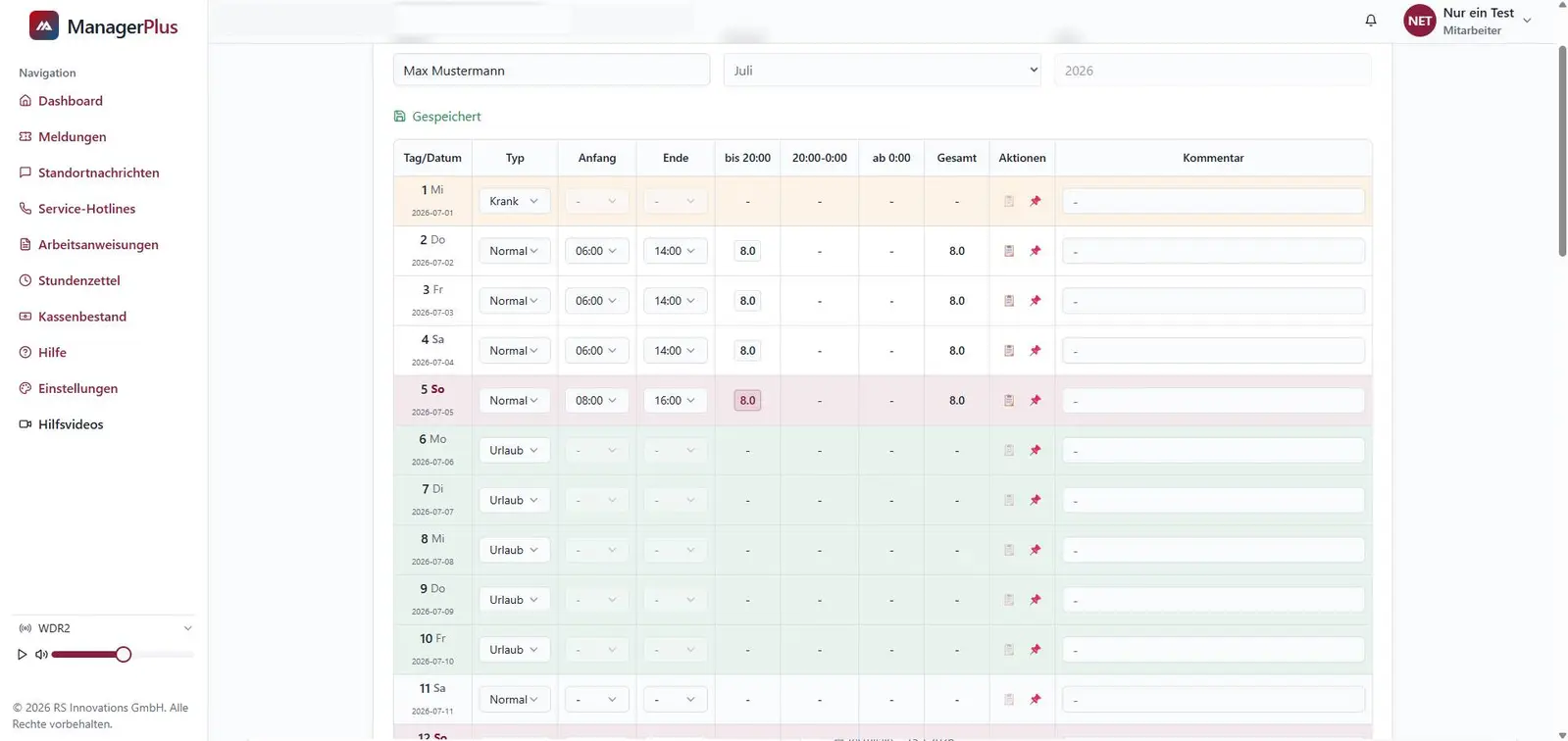Click highlighted 8.0 bis 20:00 value for 5 So

[x=747, y=401]
